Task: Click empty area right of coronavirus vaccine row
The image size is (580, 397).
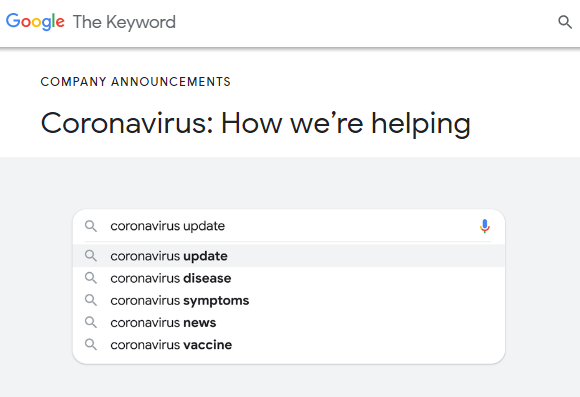Action: pos(370,344)
